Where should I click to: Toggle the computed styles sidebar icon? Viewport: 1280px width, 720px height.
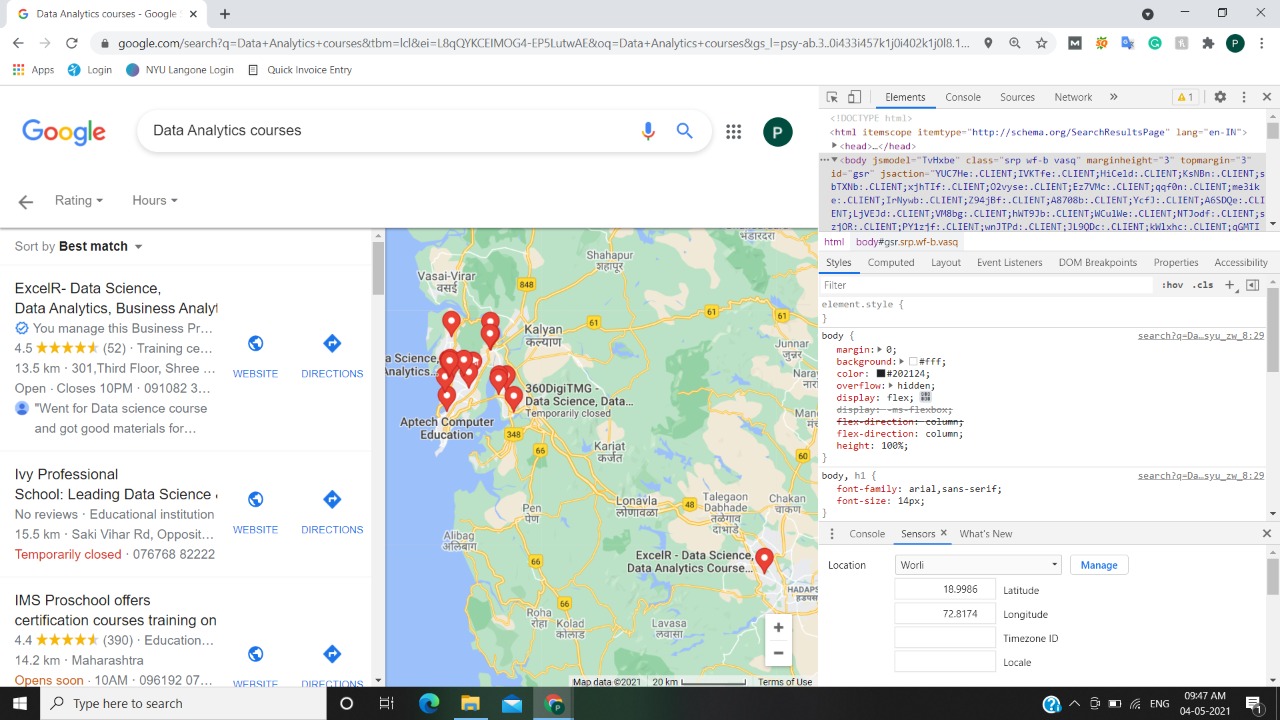[1252, 285]
